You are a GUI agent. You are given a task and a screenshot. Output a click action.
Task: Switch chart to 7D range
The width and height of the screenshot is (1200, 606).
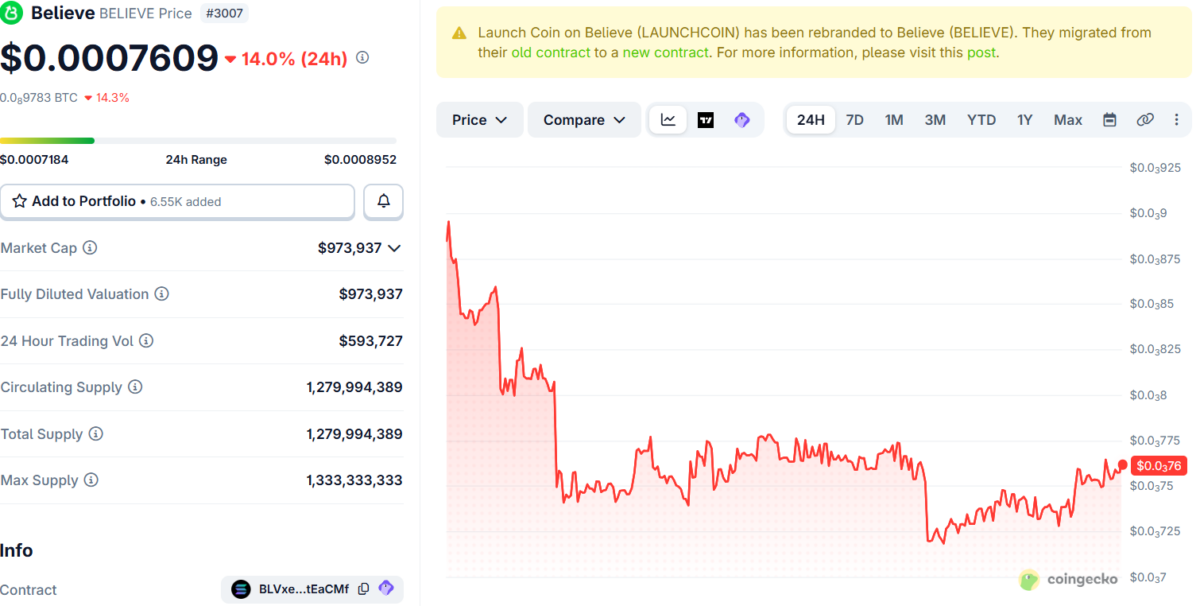[855, 120]
